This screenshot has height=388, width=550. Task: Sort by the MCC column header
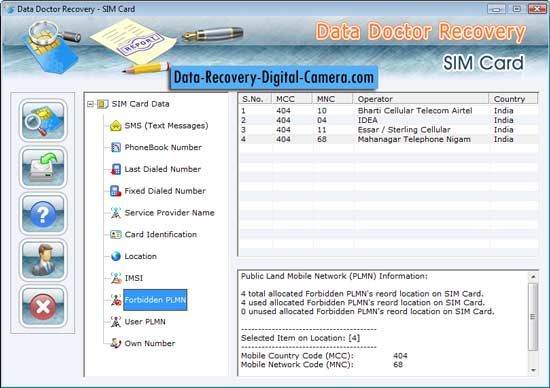click(291, 99)
